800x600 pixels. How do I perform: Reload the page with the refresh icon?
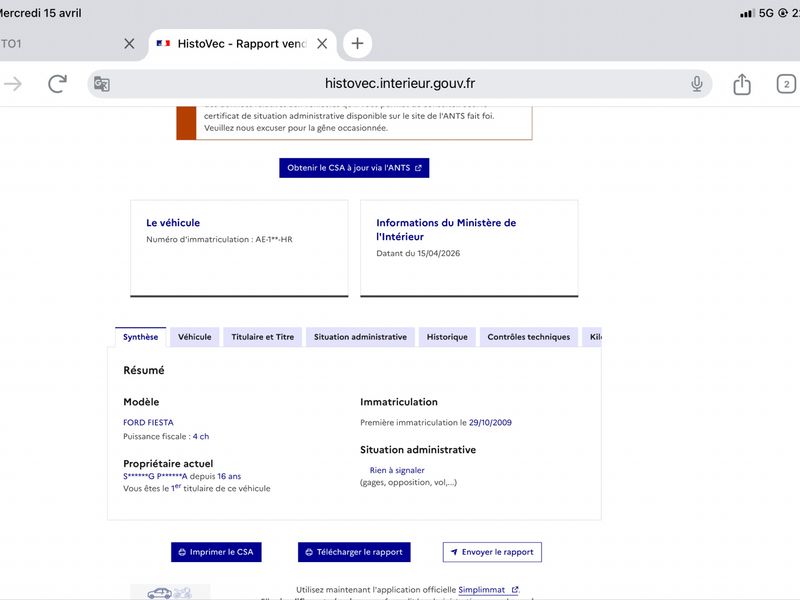coord(57,84)
